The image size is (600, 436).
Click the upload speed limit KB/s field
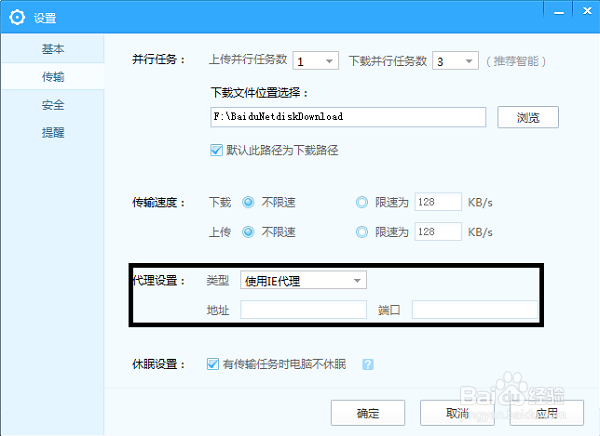(x=438, y=232)
